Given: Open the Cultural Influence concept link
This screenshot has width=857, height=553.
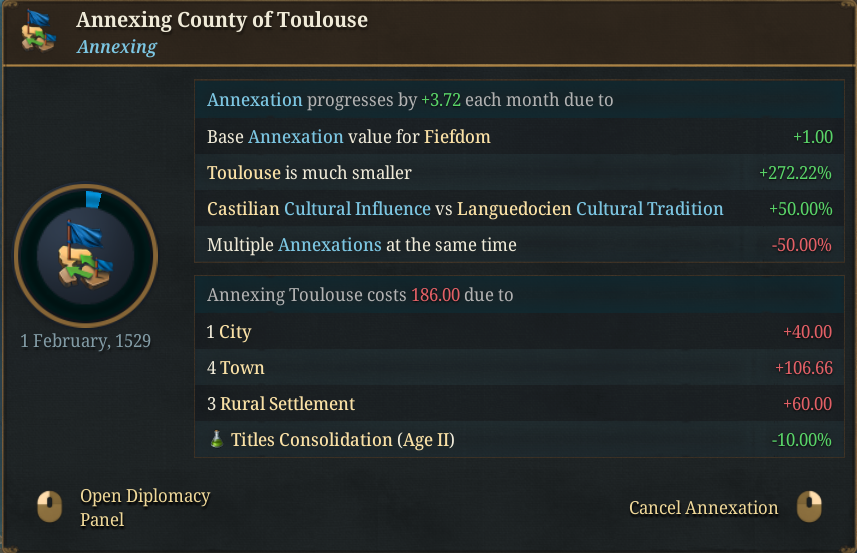Looking at the screenshot, I should point(358,209).
